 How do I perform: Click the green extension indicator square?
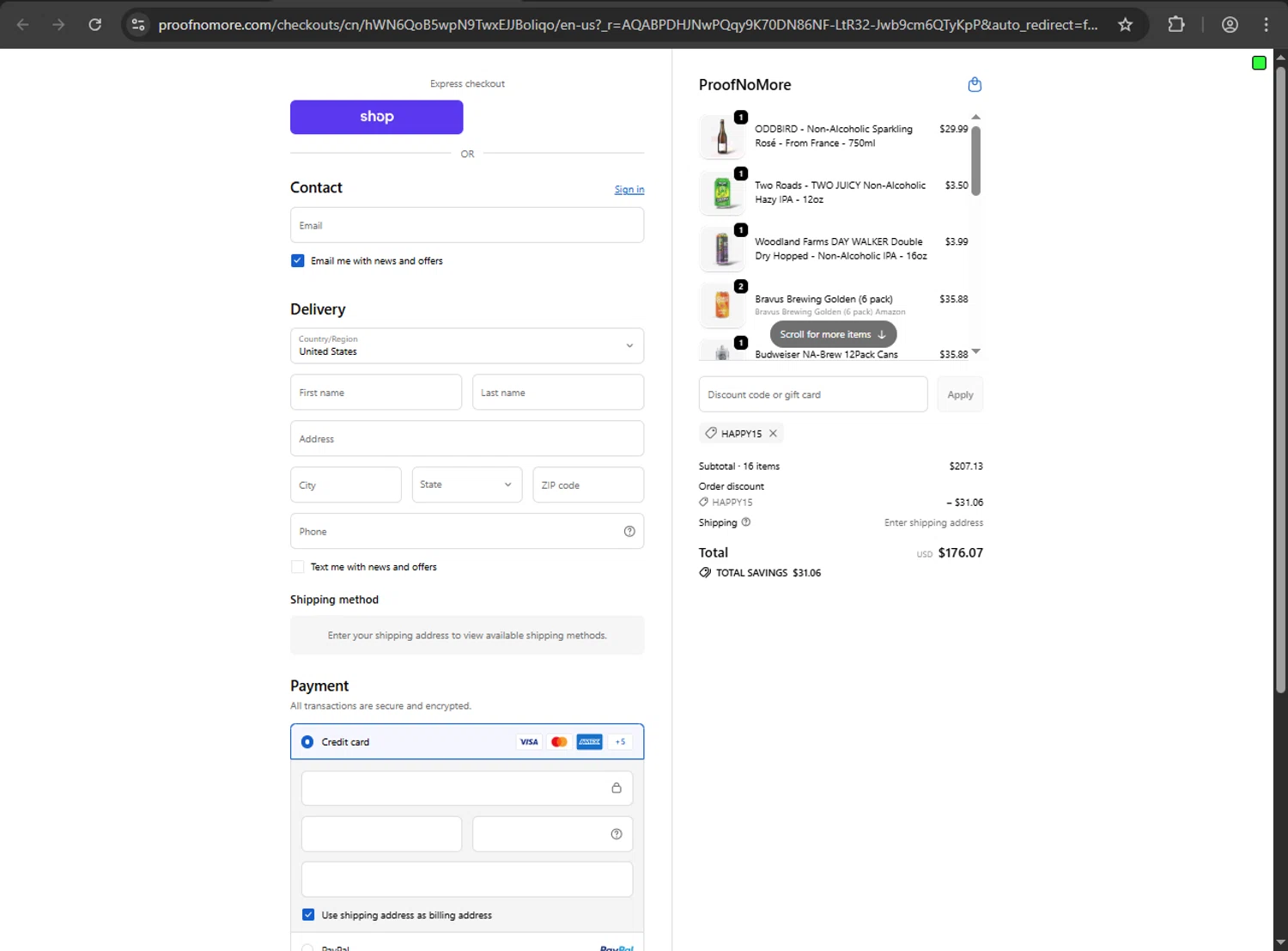[1259, 63]
